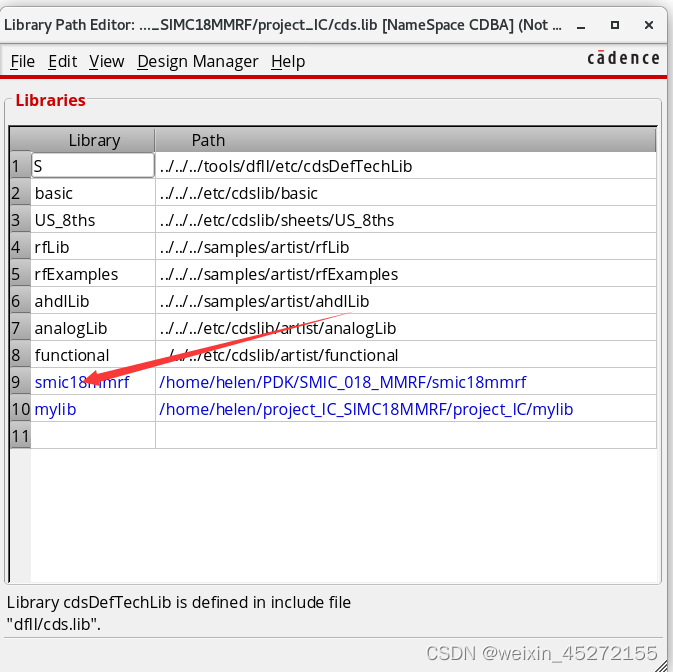Open the Help menu
Viewport: 673px width, 672px height.
coord(288,62)
